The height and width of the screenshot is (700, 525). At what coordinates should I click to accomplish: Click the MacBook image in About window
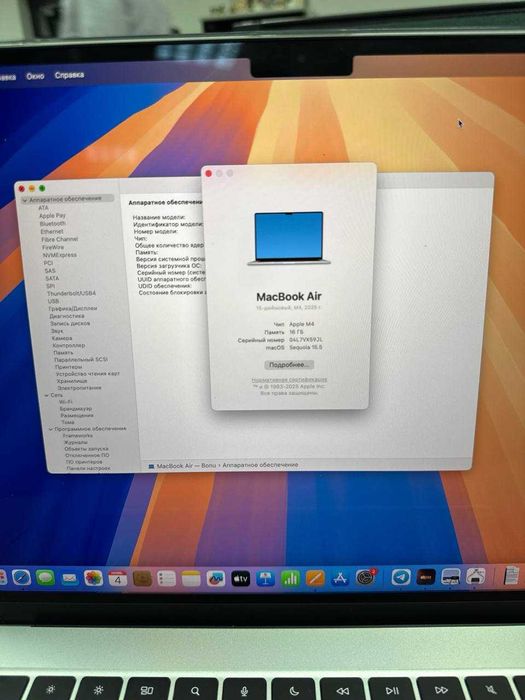coord(289,238)
